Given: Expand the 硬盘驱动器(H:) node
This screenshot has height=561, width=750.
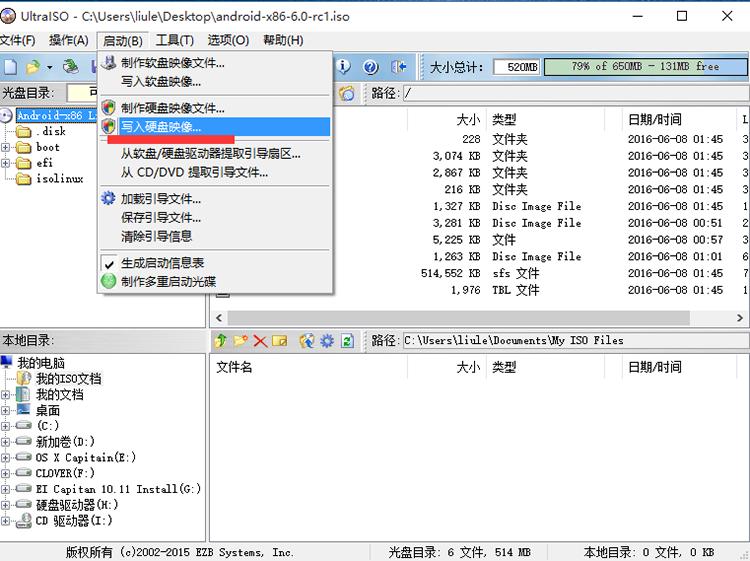Looking at the screenshot, I should coord(5,505).
